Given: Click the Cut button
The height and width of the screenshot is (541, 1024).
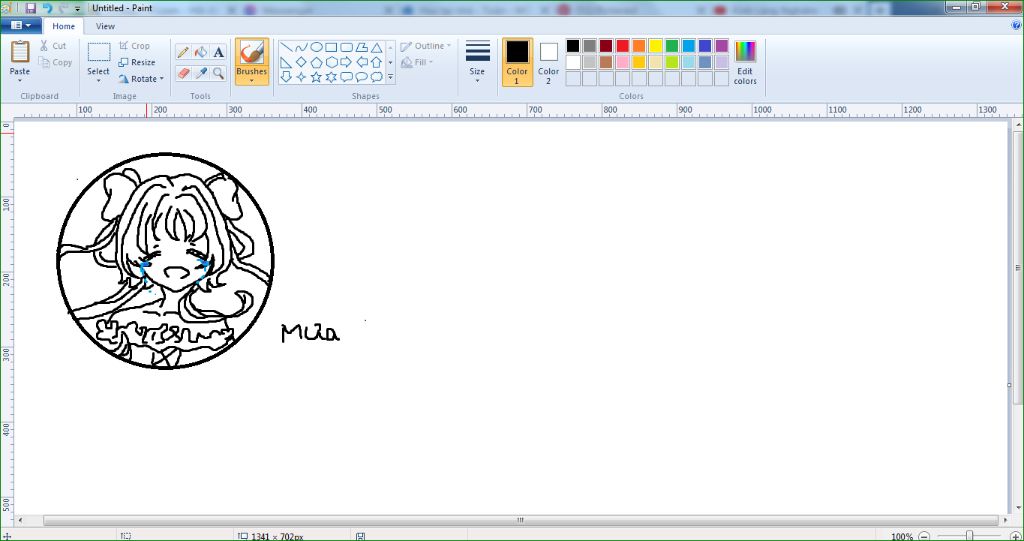Looking at the screenshot, I should click(x=52, y=46).
